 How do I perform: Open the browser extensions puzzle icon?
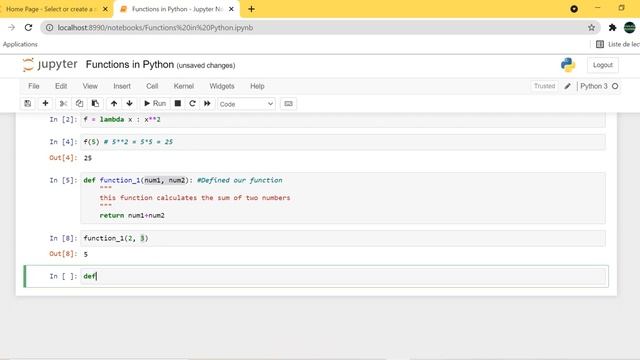pos(612,27)
